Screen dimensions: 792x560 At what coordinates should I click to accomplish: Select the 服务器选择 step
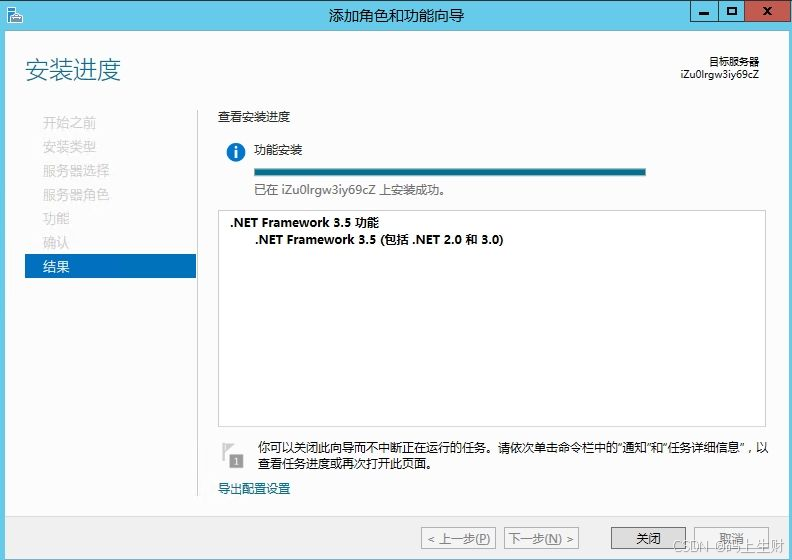click(76, 170)
